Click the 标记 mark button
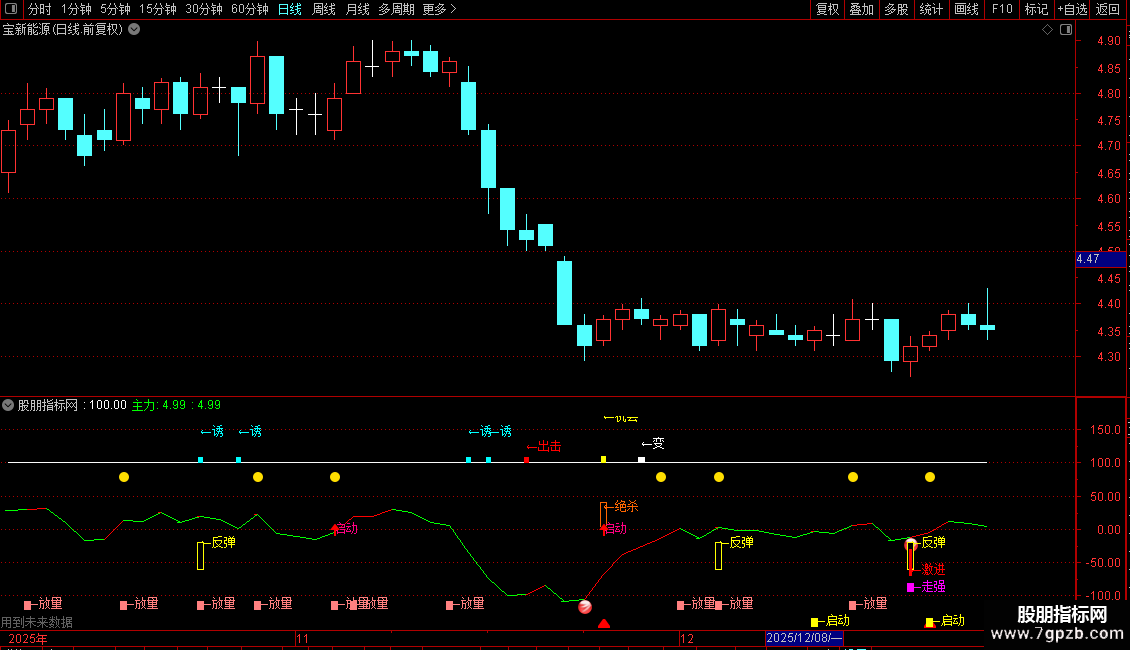This screenshot has height=650, width=1130. [1036, 9]
